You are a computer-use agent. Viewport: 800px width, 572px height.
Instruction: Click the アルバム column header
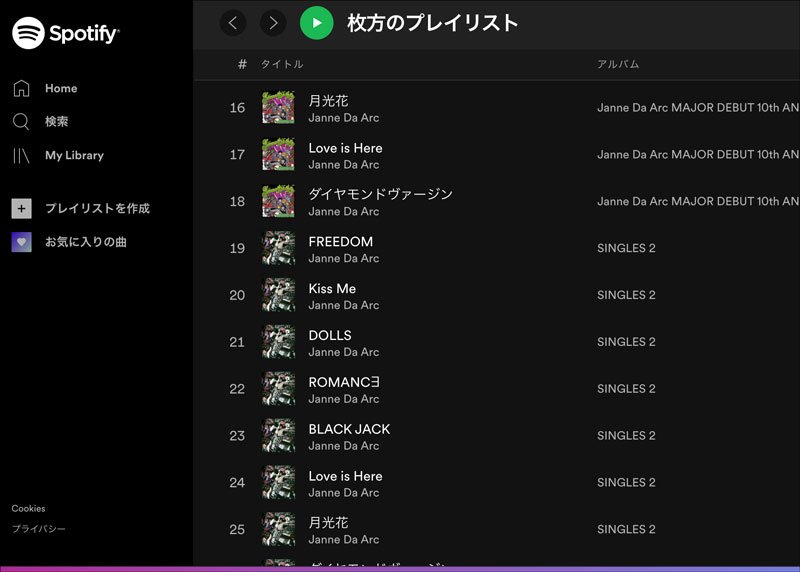coord(618,64)
